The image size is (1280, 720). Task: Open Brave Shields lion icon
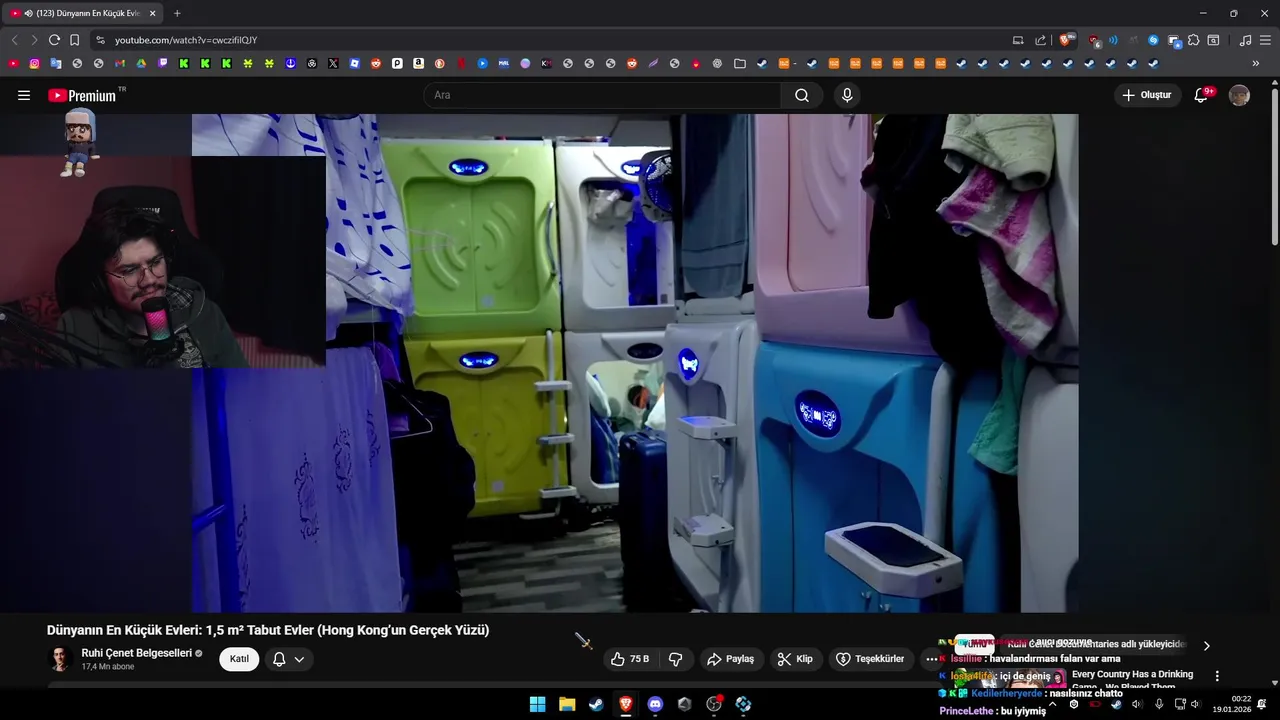(x=1065, y=40)
